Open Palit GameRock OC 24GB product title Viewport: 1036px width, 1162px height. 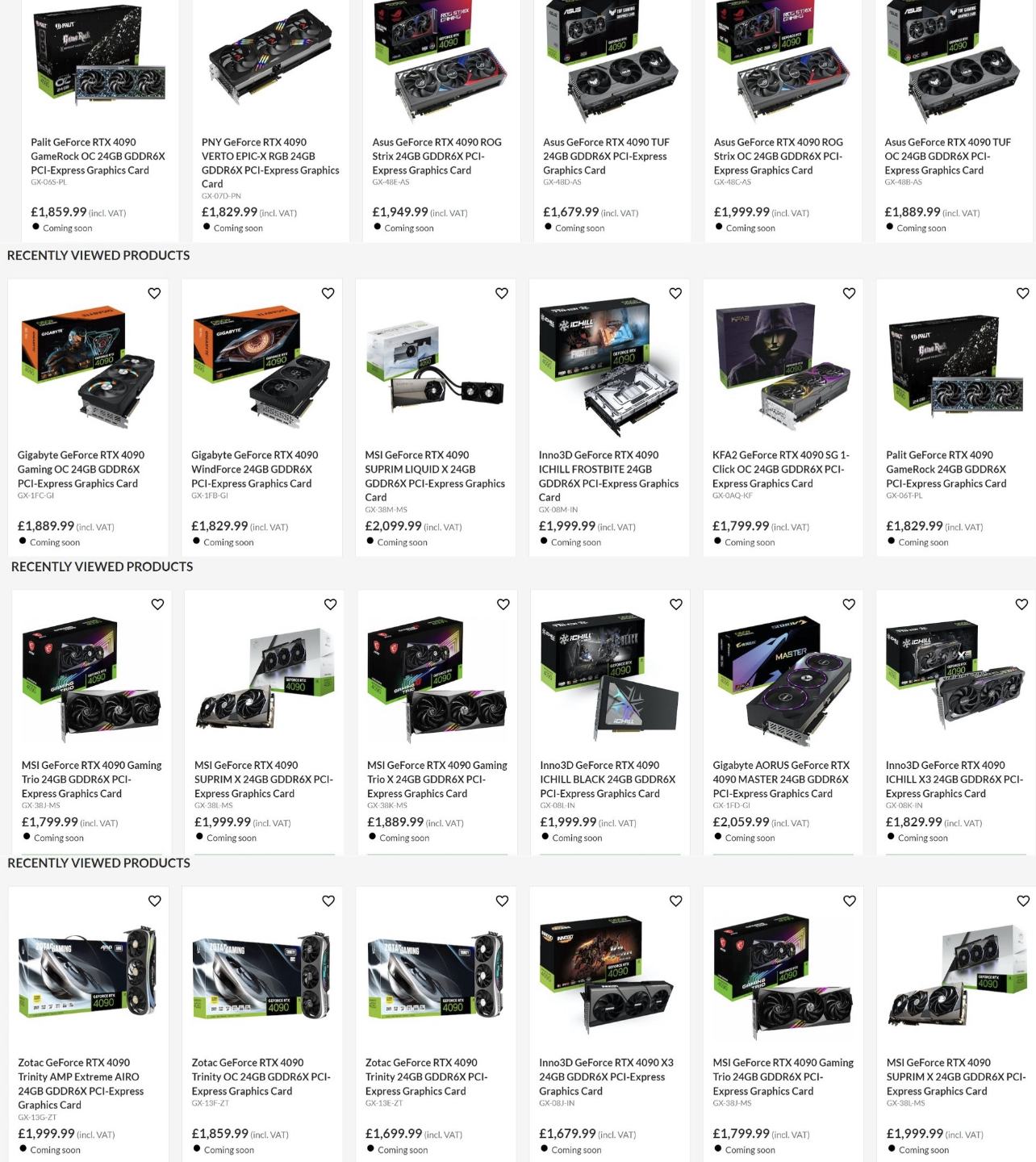98,157
